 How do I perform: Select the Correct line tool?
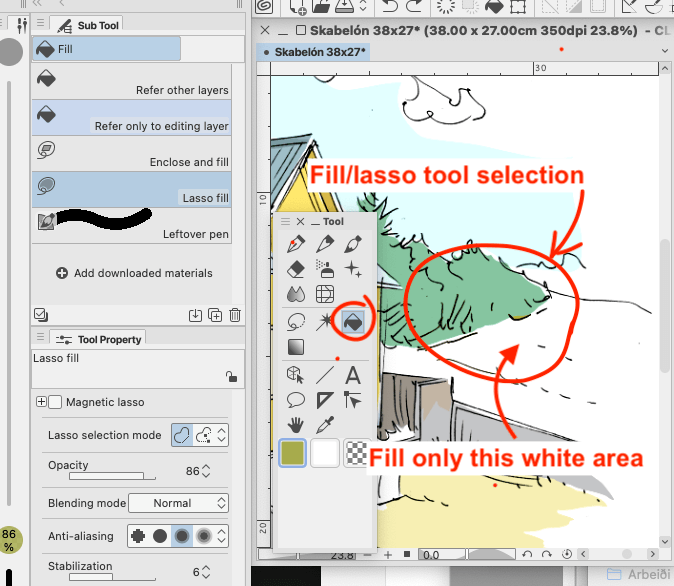click(x=353, y=400)
